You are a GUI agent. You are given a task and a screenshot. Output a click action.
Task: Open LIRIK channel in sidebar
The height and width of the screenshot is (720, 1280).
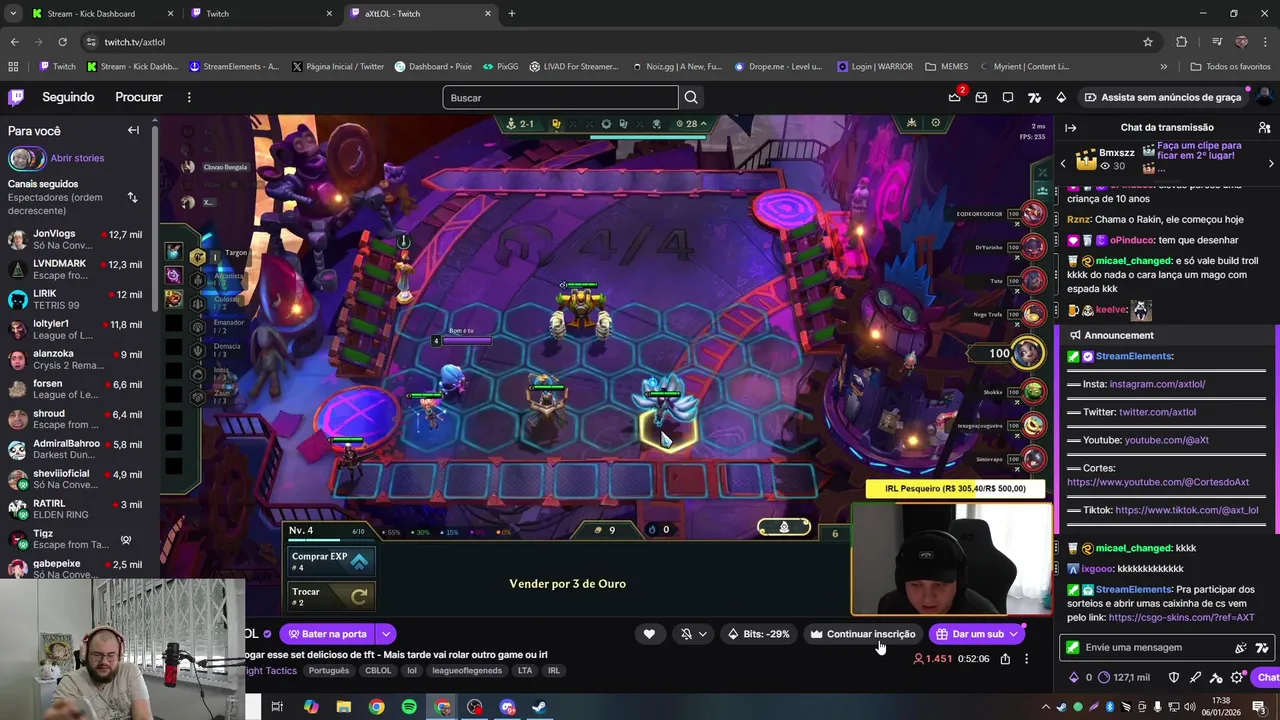(x=77, y=300)
